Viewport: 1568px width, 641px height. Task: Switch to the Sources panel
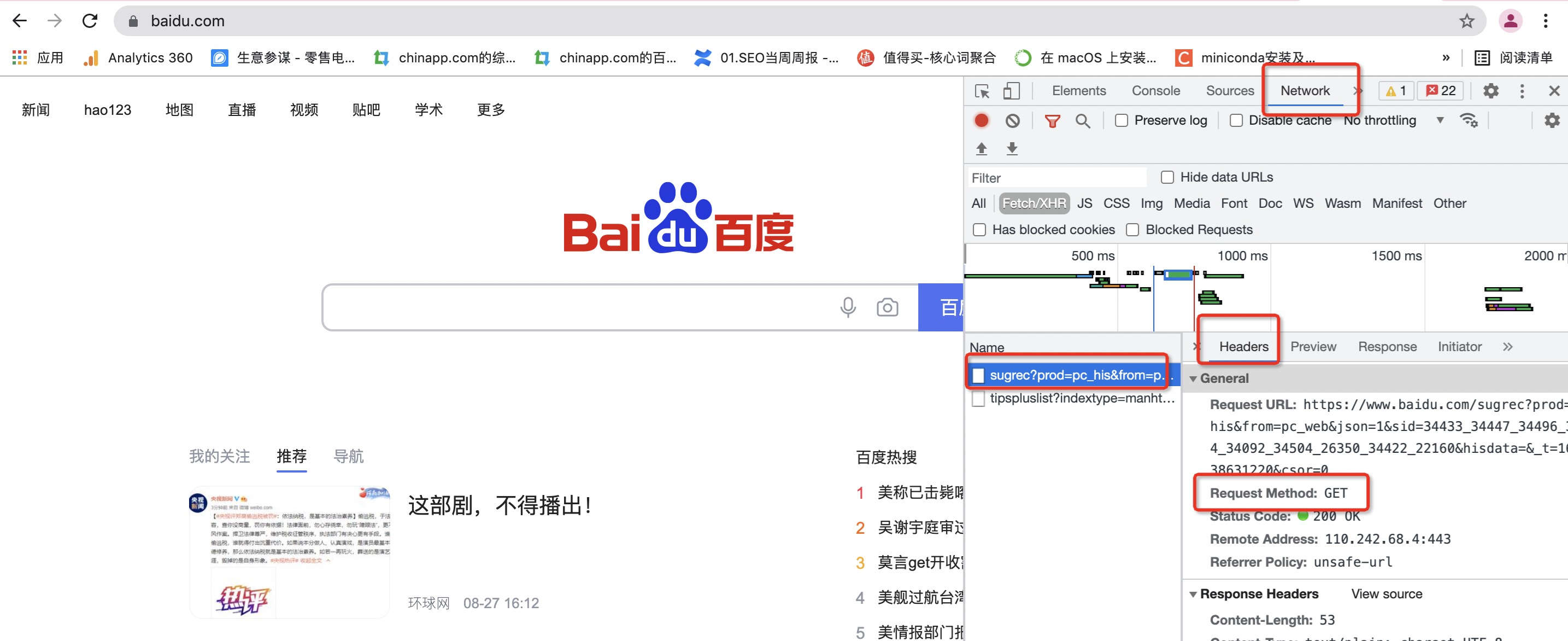(x=1230, y=91)
